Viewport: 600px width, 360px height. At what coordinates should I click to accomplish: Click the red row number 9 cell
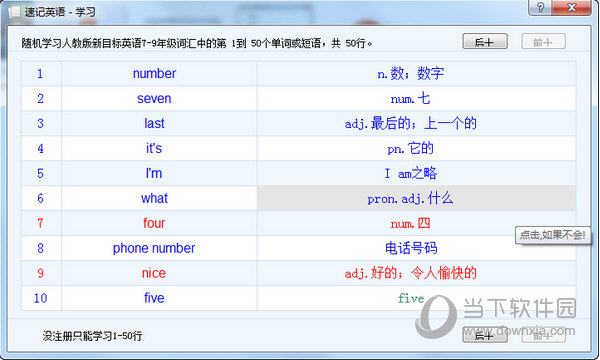[x=41, y=273]
